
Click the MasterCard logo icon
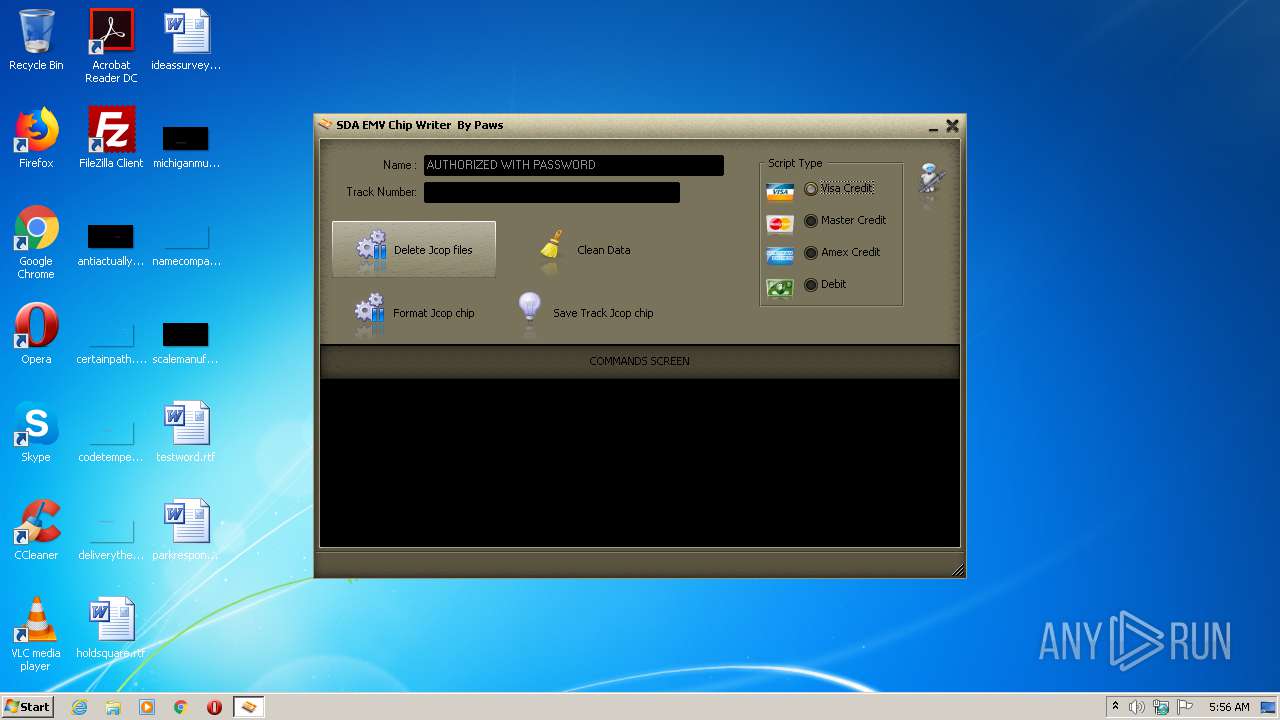click(x=780, y=224)
